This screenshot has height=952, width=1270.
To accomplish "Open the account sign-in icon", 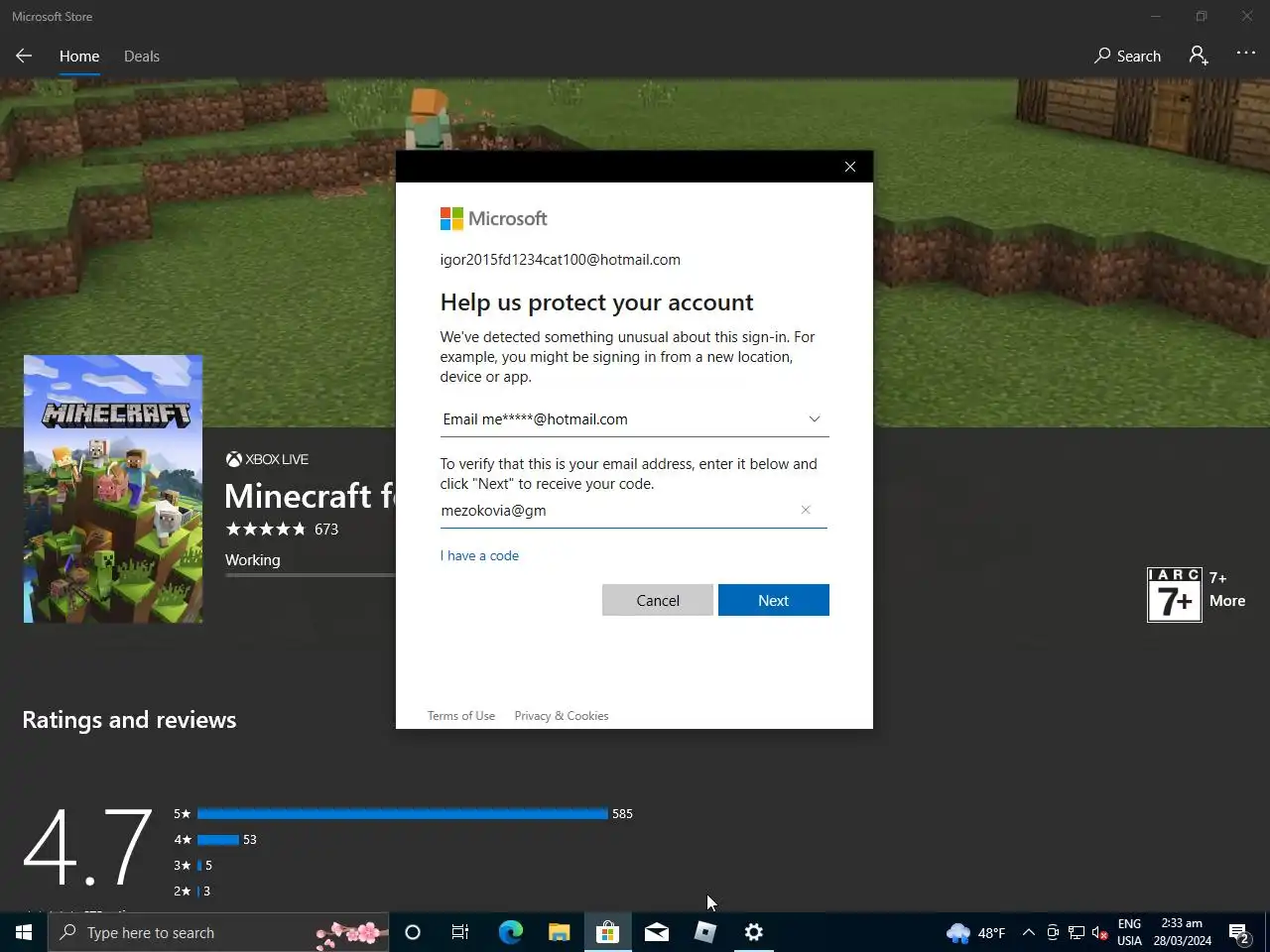I will click(x=1199, y=56).
